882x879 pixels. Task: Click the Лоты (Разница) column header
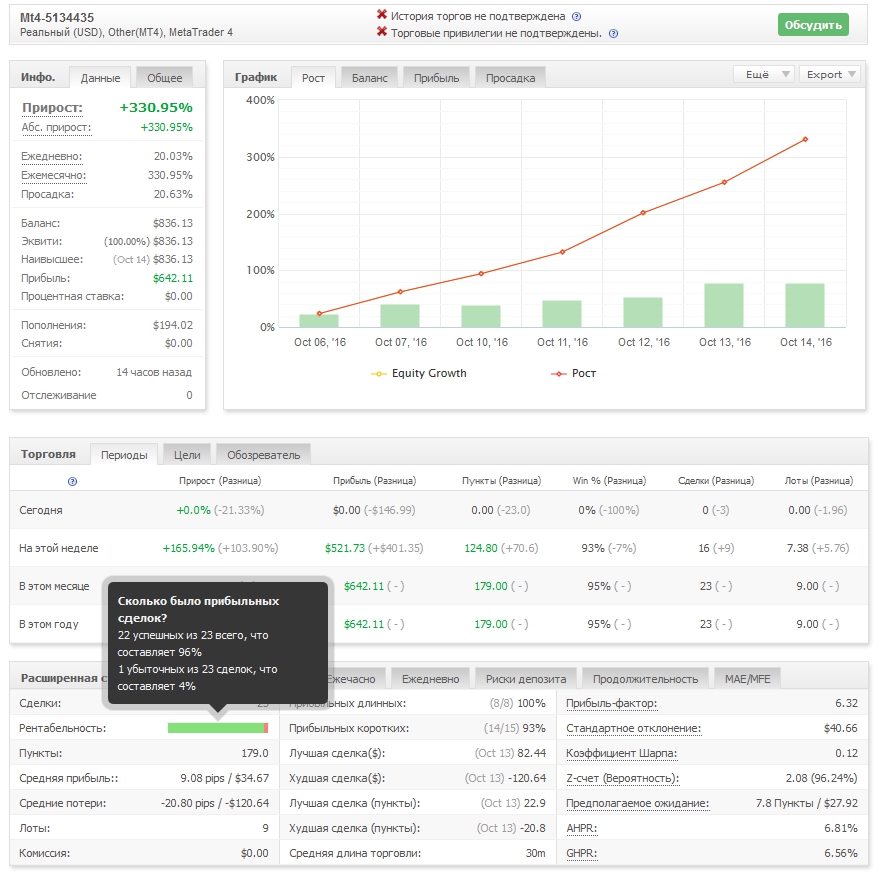pyautogui.click(x=818, y=481)
